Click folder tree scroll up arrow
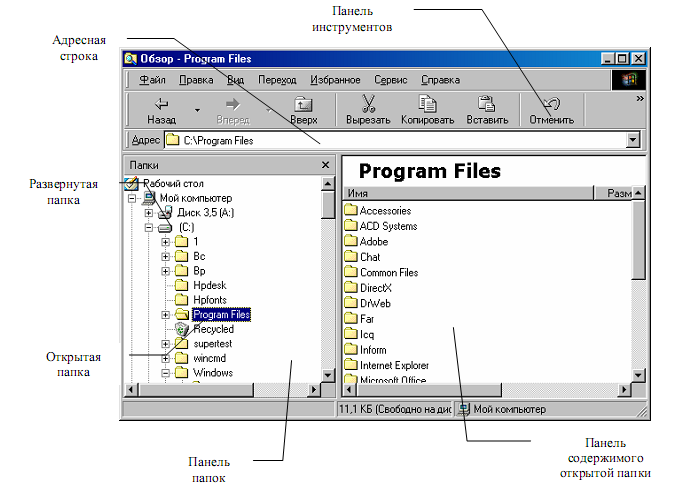Viewport: 694px width, 493px height. point(328,184)
